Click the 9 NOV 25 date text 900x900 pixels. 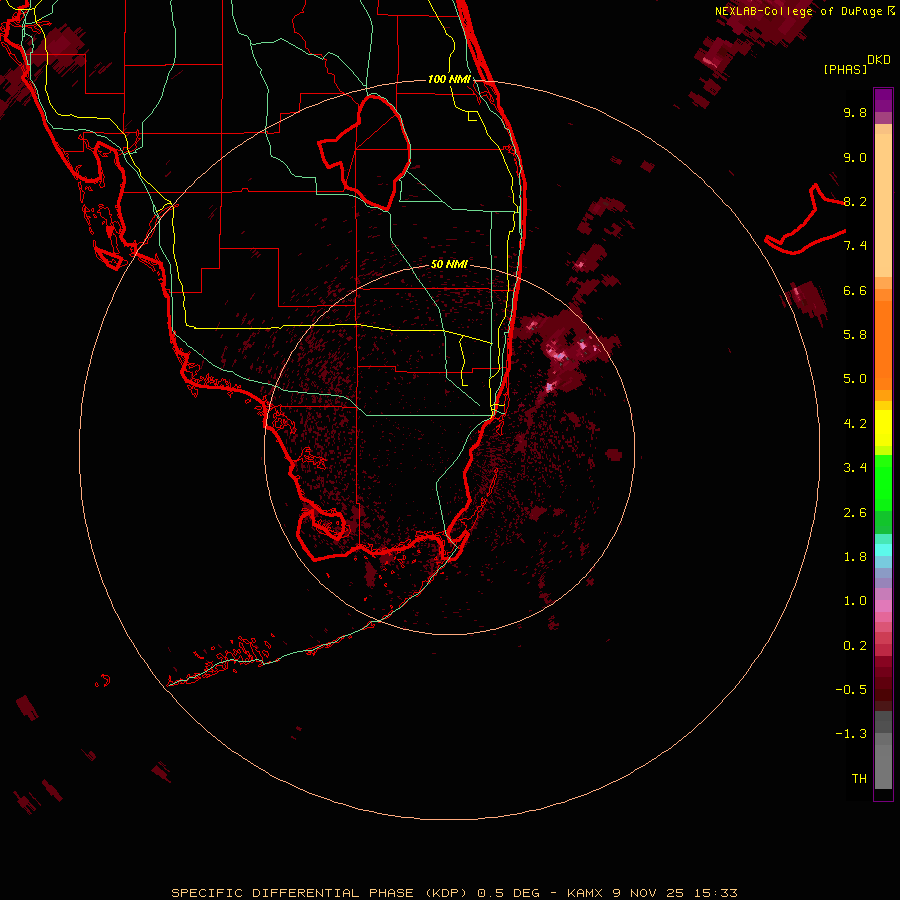648,893
